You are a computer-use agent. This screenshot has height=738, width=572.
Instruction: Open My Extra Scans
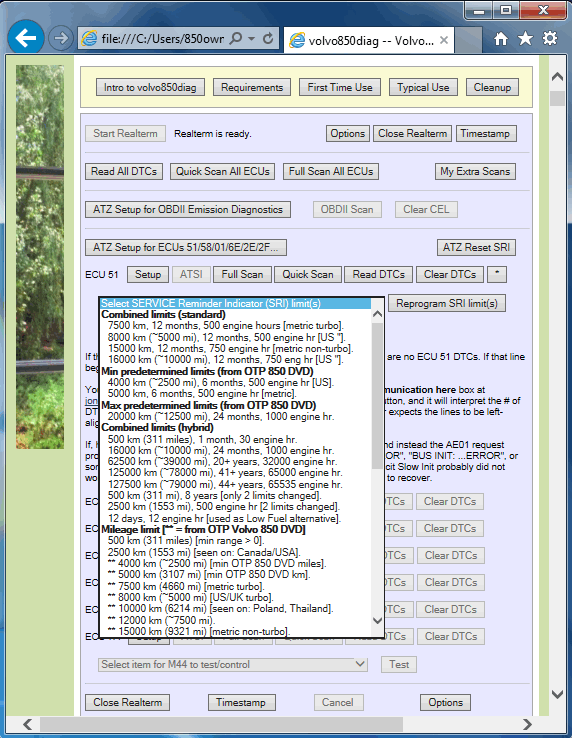click(475, 171)
